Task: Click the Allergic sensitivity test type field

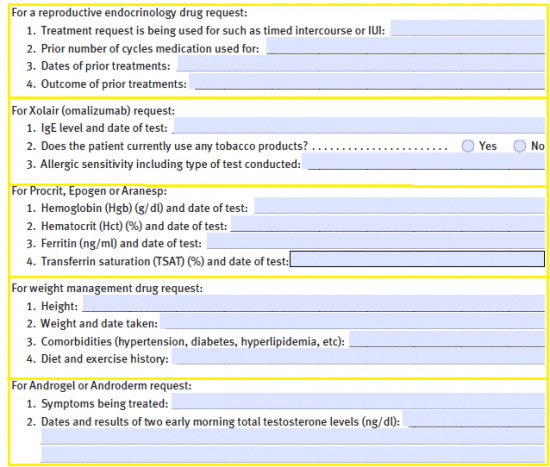Action: 423,161
